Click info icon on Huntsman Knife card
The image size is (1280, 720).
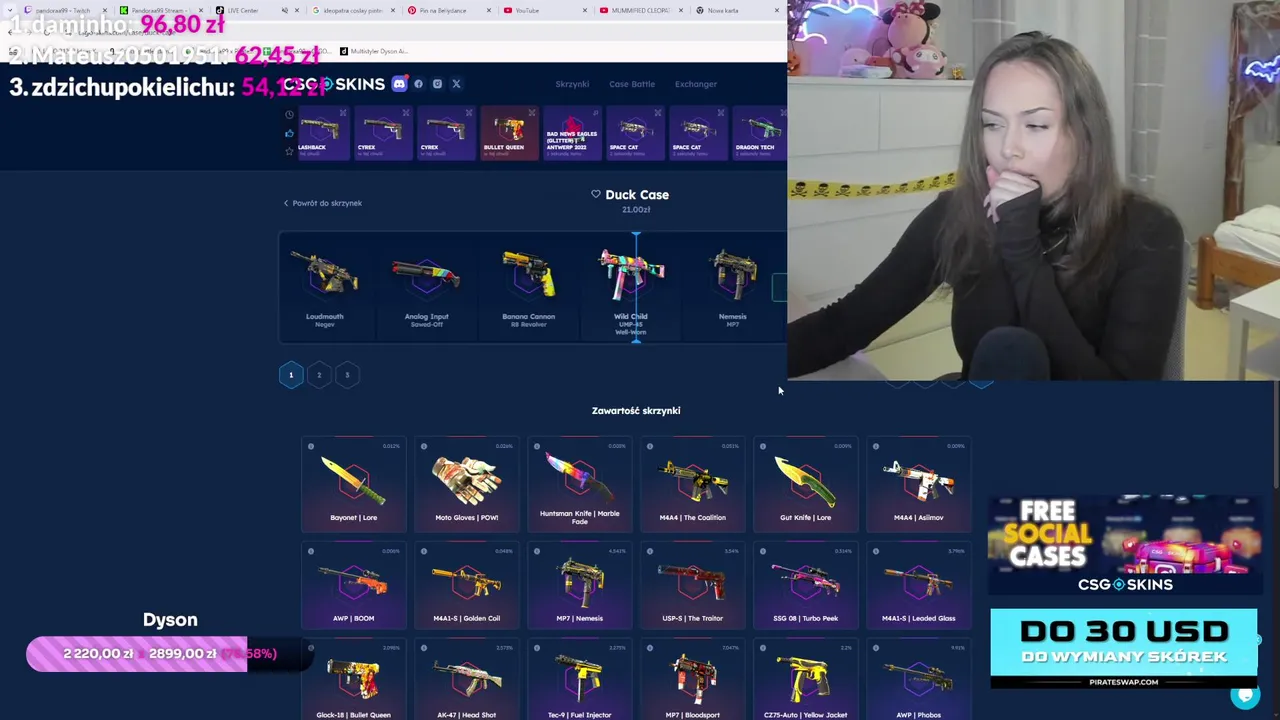(537, 446)
